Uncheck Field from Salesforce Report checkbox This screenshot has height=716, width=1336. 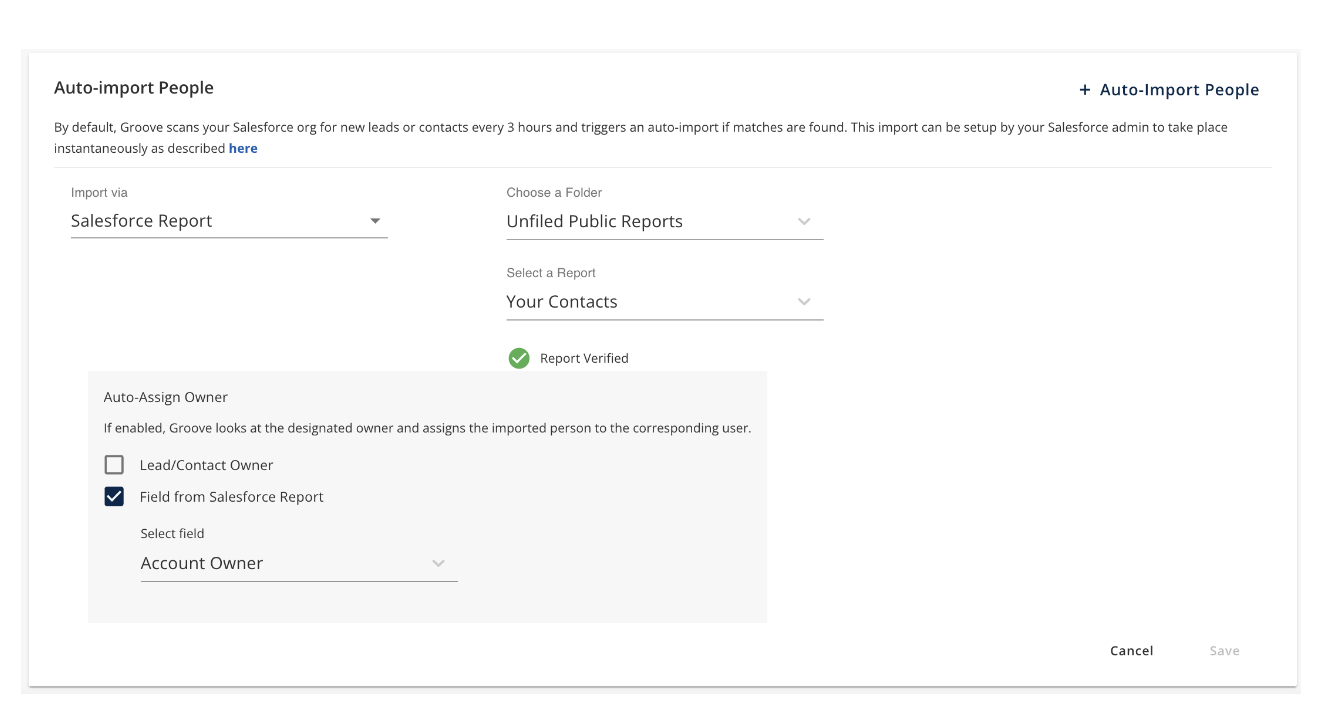114,497
